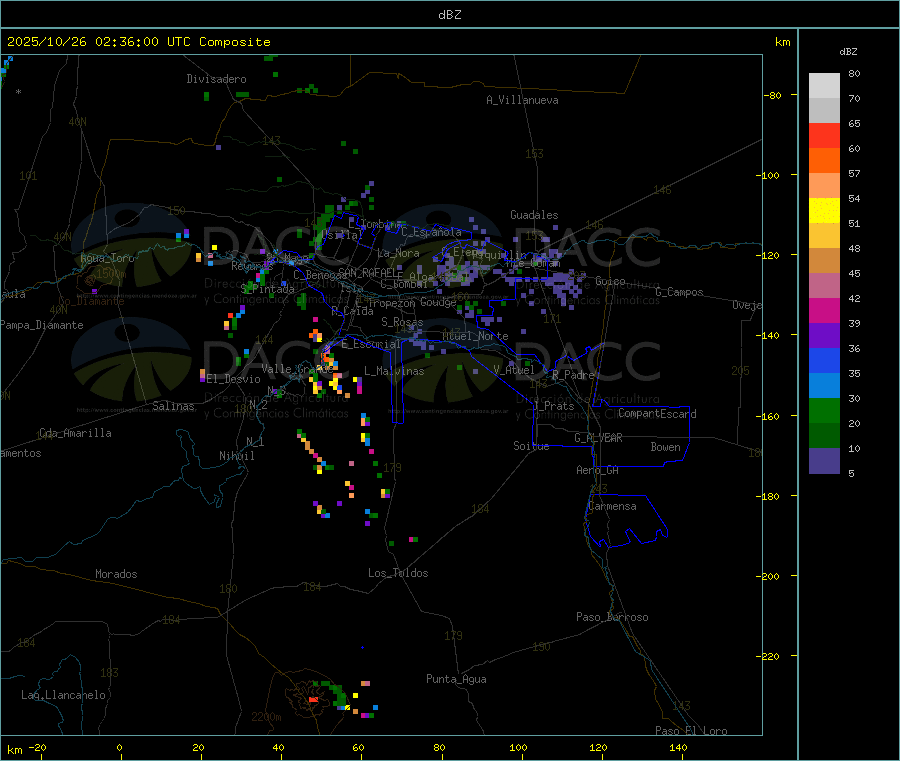
Task: Click the Valle_Grande label
Action: (297, 368)
